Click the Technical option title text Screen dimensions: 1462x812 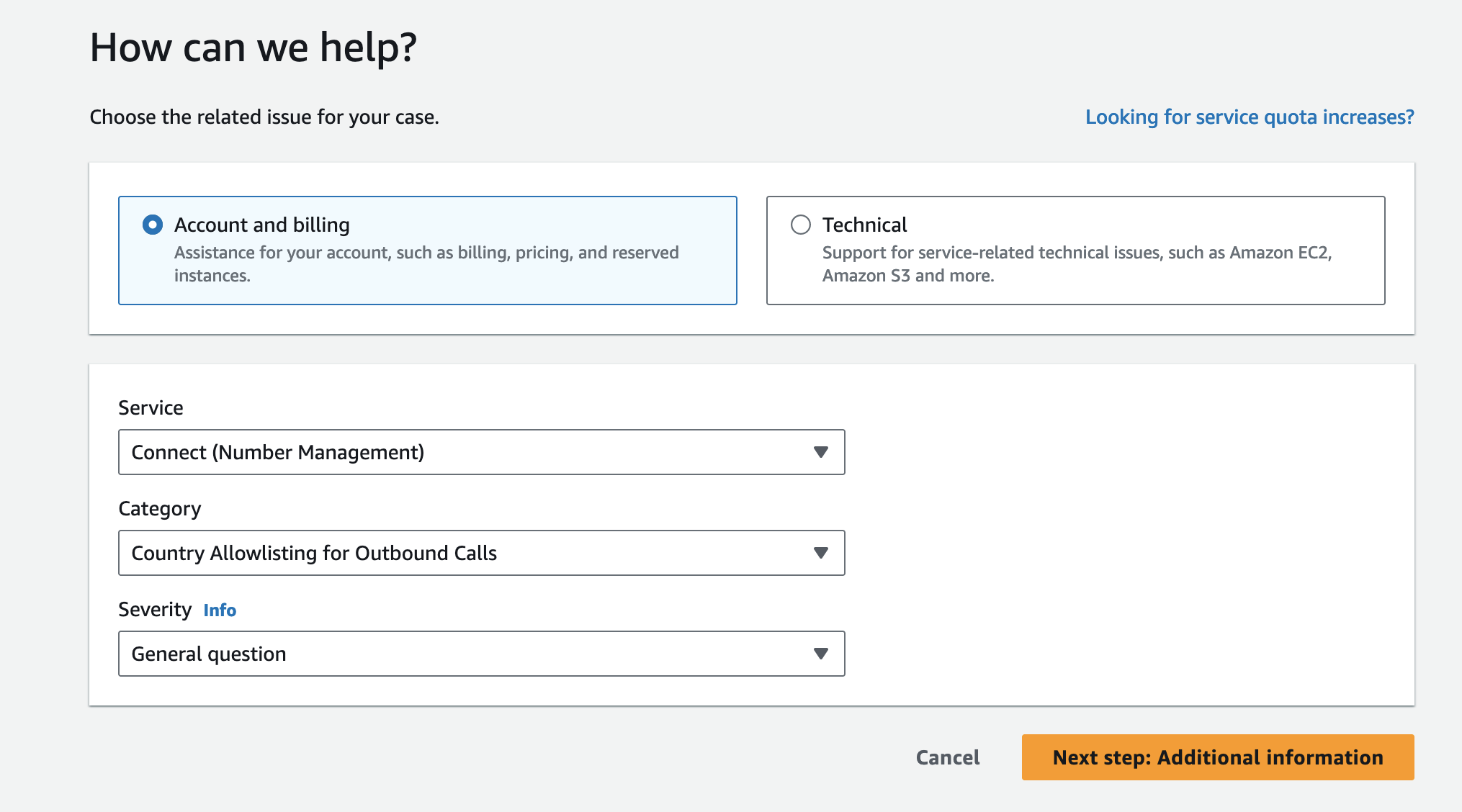pyautogui.click(x=864, y=225)
